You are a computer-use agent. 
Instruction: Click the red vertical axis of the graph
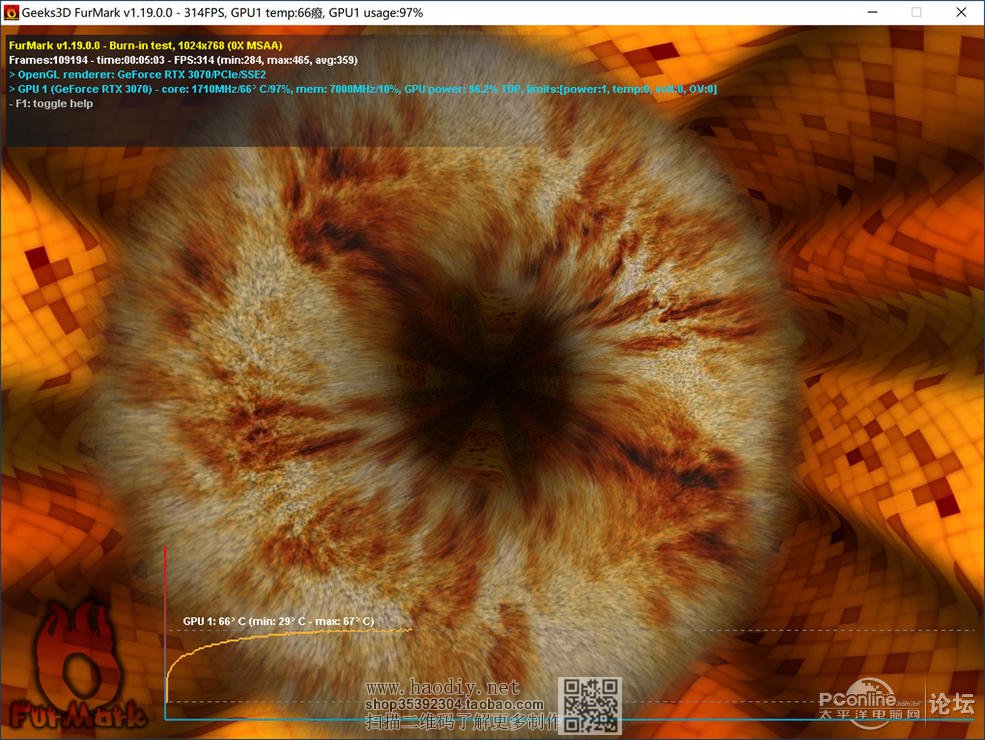point(165,600)
